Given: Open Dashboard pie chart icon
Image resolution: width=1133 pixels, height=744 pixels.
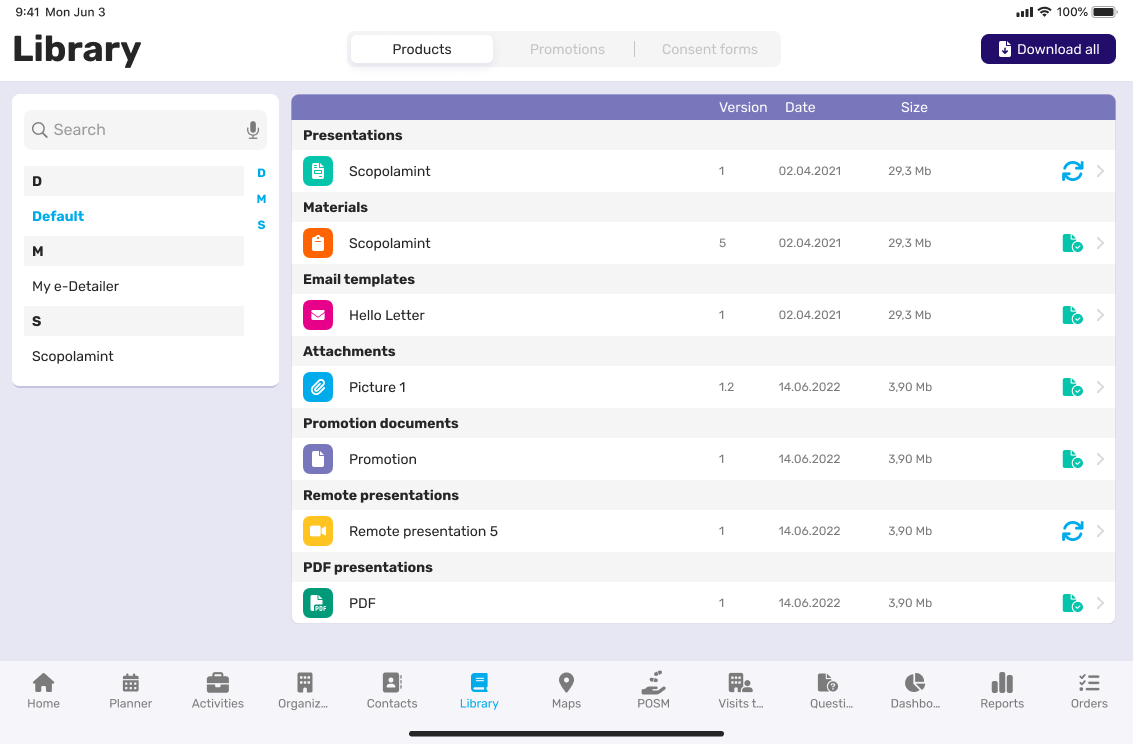Looking at the screenshot, I should [x=914, y=683].
